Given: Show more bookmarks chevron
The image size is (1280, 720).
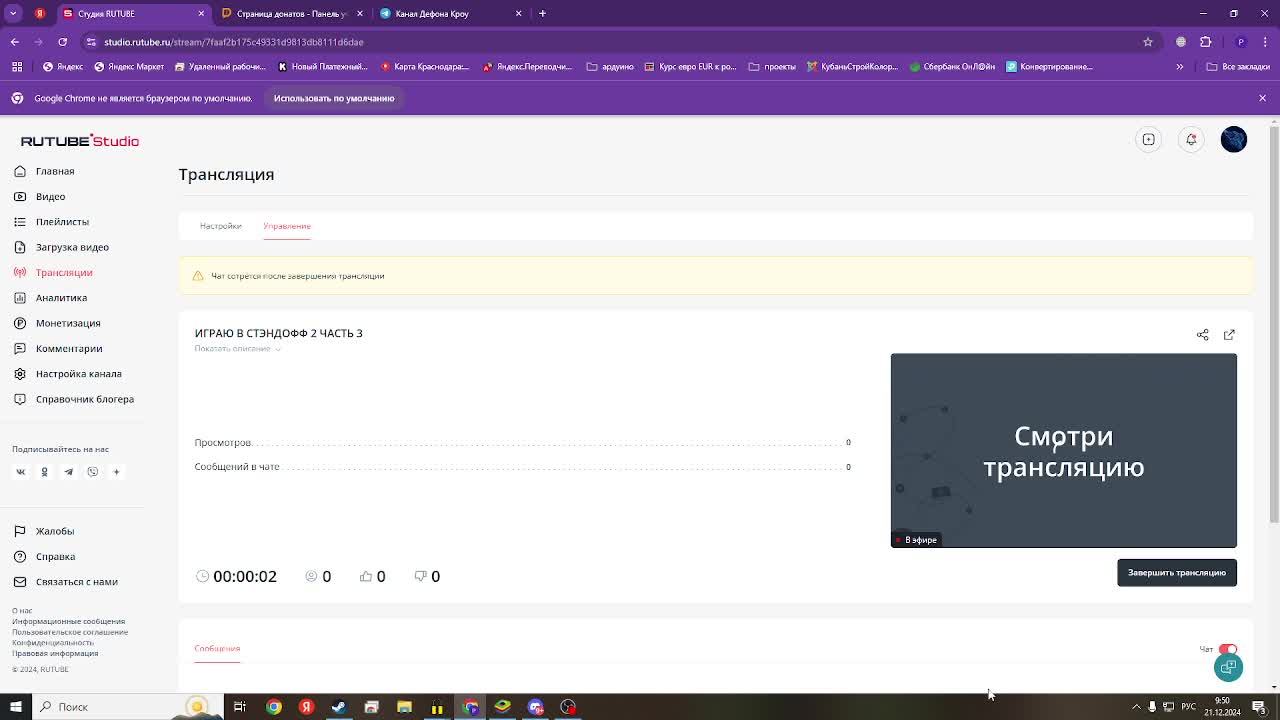Looking at the screenshot, I should [x=1179, y=67].
